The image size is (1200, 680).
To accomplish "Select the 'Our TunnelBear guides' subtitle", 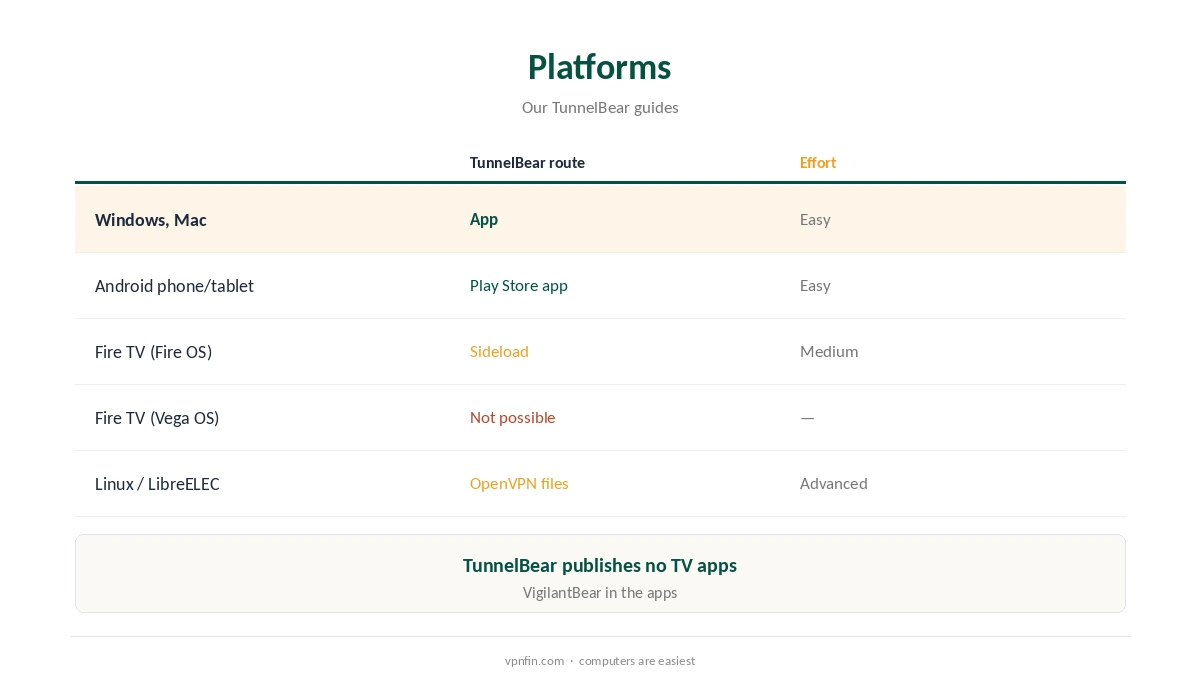I will pyautogui.click(x=600, y=107).
